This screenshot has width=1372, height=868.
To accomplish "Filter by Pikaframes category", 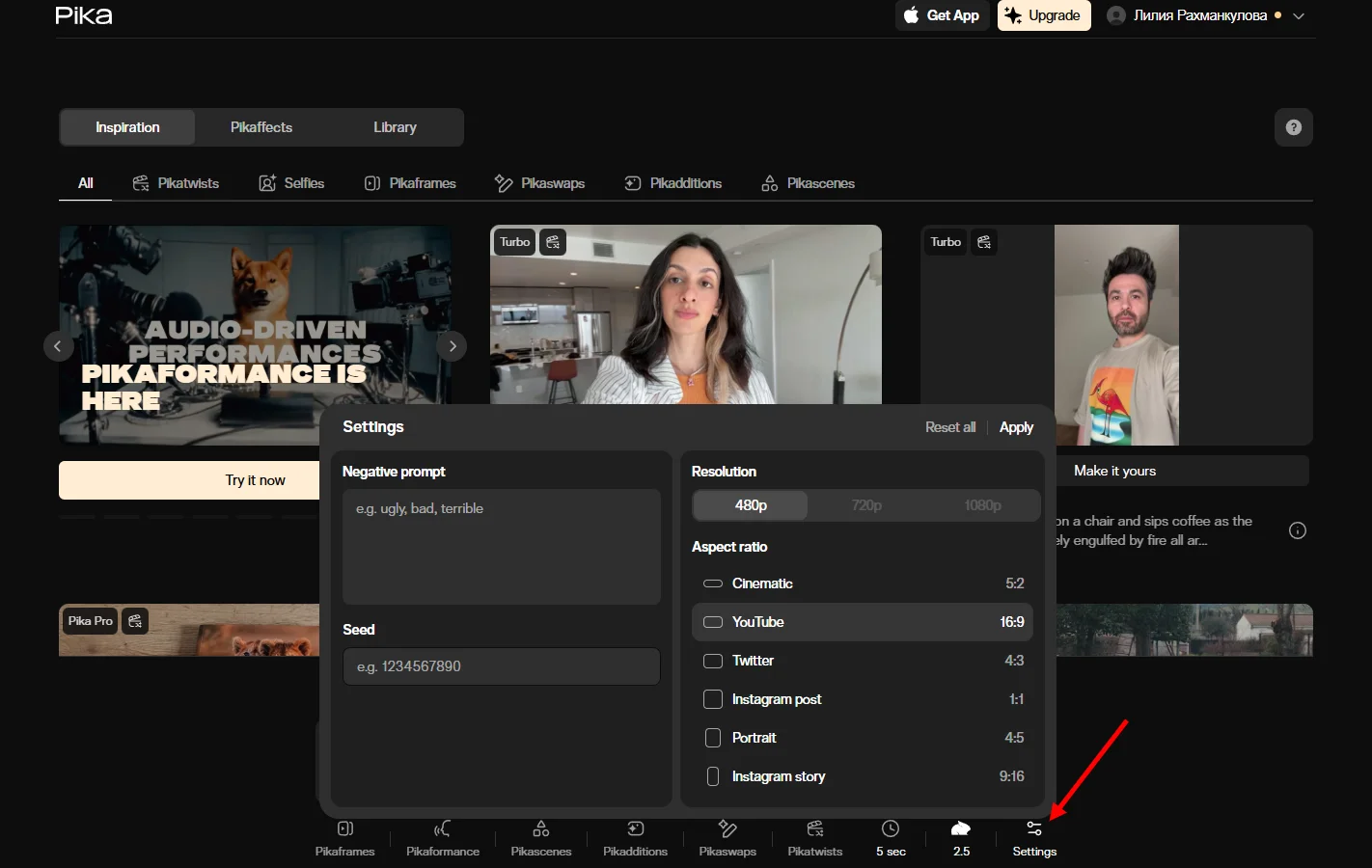I will click(410, 183).
